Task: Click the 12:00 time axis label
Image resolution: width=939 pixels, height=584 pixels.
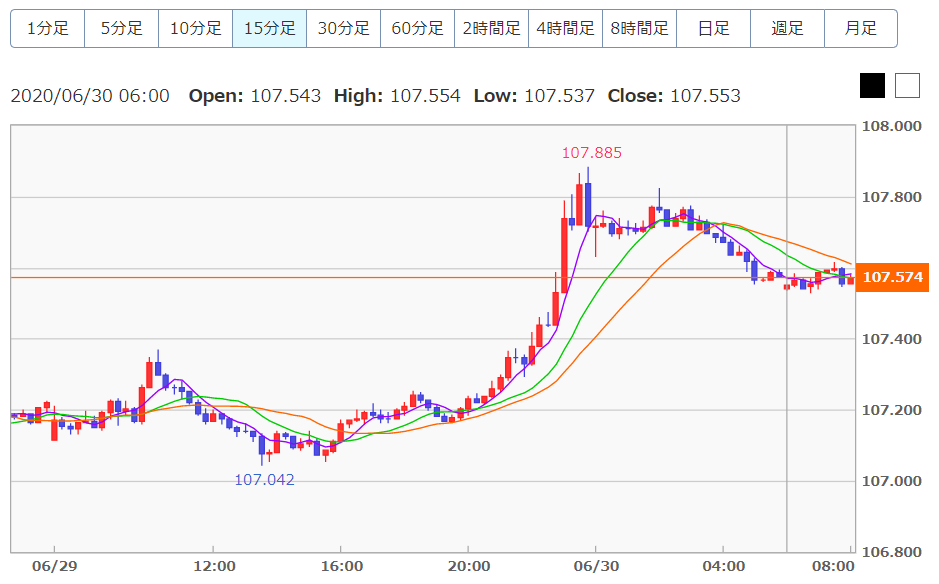Action: point(214,567)
